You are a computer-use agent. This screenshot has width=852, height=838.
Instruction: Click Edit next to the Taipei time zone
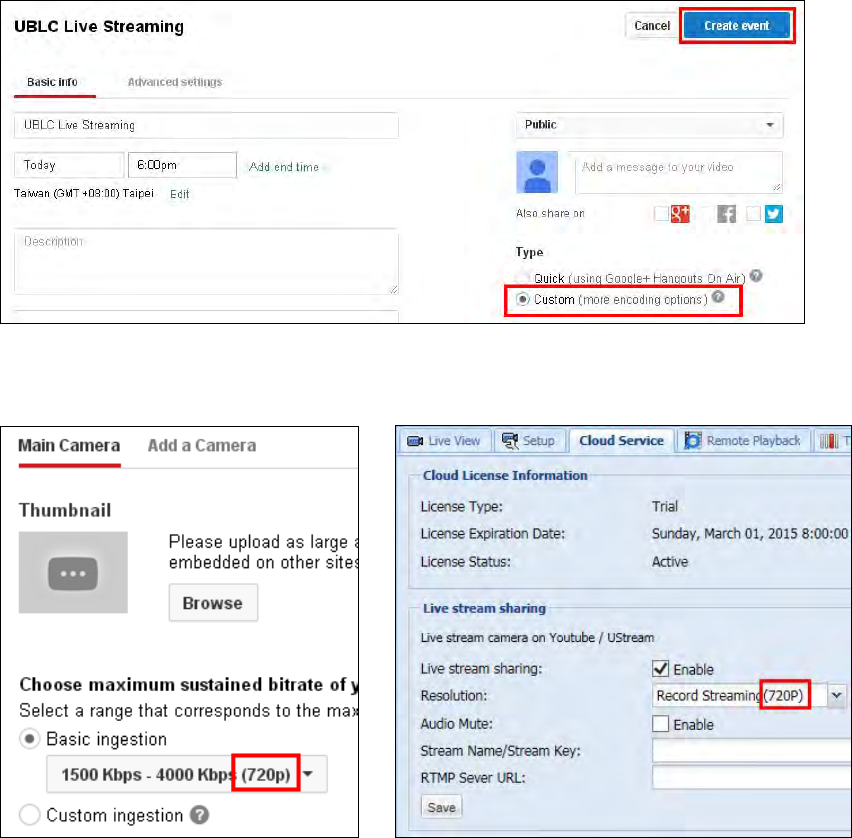pos(179,194)
